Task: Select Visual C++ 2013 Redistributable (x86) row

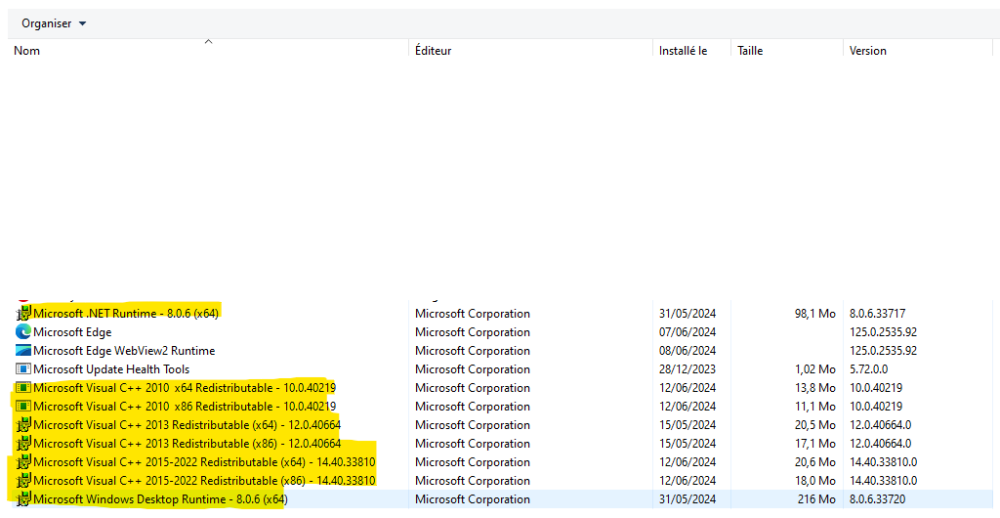Action: click(186, 443)
